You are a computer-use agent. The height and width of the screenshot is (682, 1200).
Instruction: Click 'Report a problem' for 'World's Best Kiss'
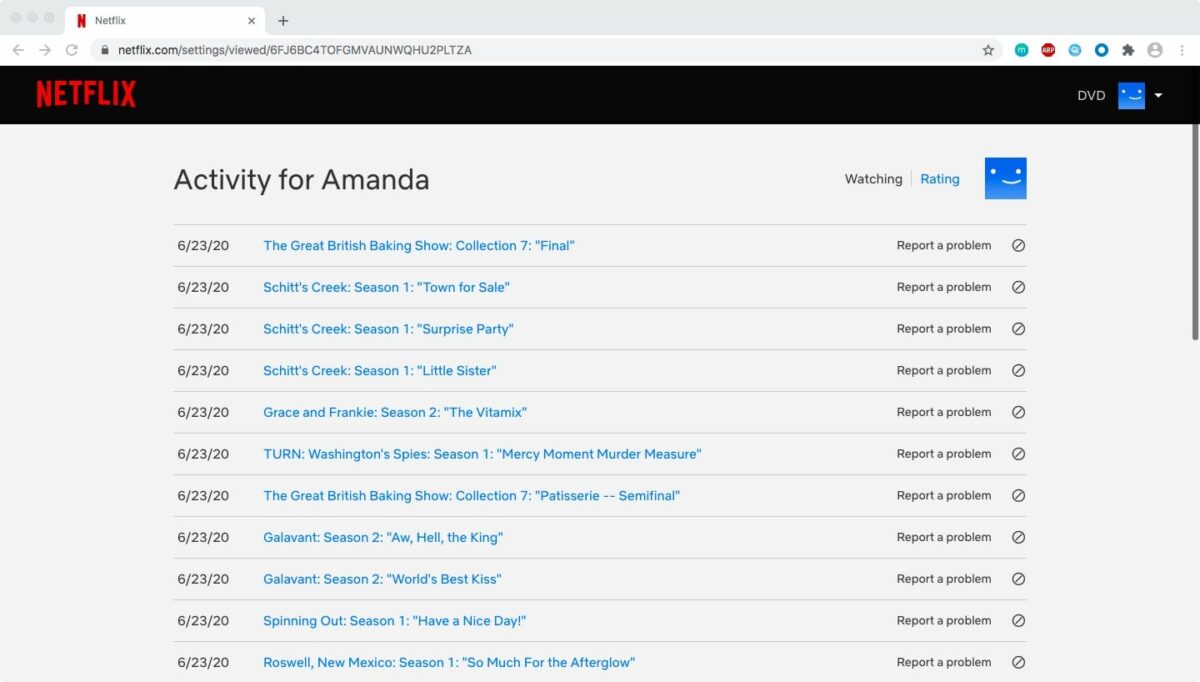(x=943, y=579)
